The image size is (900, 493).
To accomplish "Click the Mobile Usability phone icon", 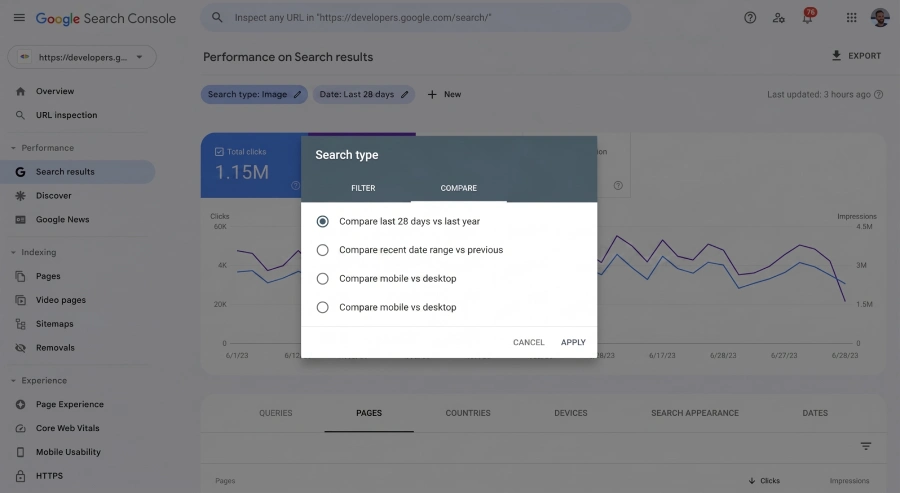I will [x=21, y=452].
